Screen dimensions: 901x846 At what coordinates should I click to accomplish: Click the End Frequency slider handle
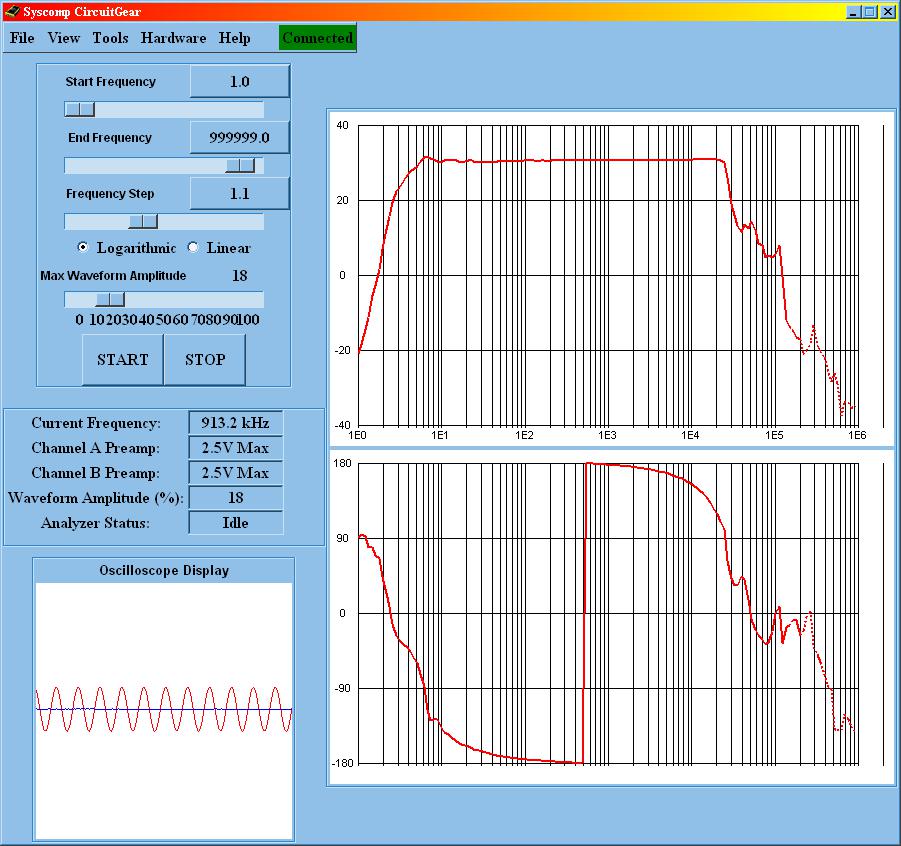[x=240, y=165]
